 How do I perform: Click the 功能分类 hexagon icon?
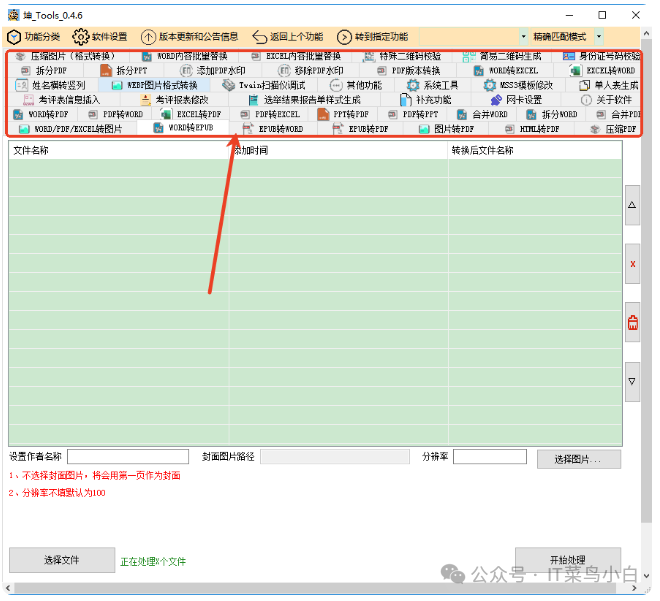tap(16, 37)
